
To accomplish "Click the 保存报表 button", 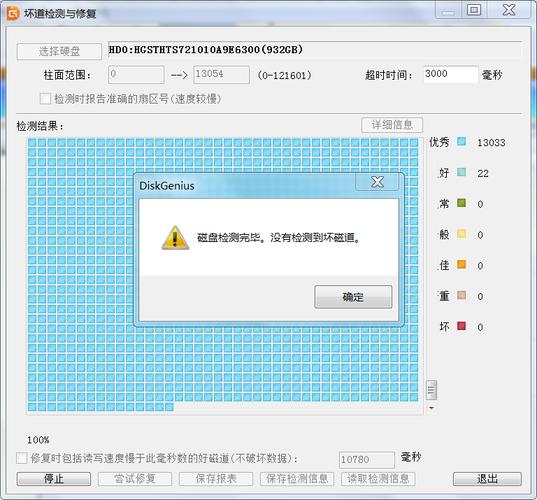I will click(216, 479).
